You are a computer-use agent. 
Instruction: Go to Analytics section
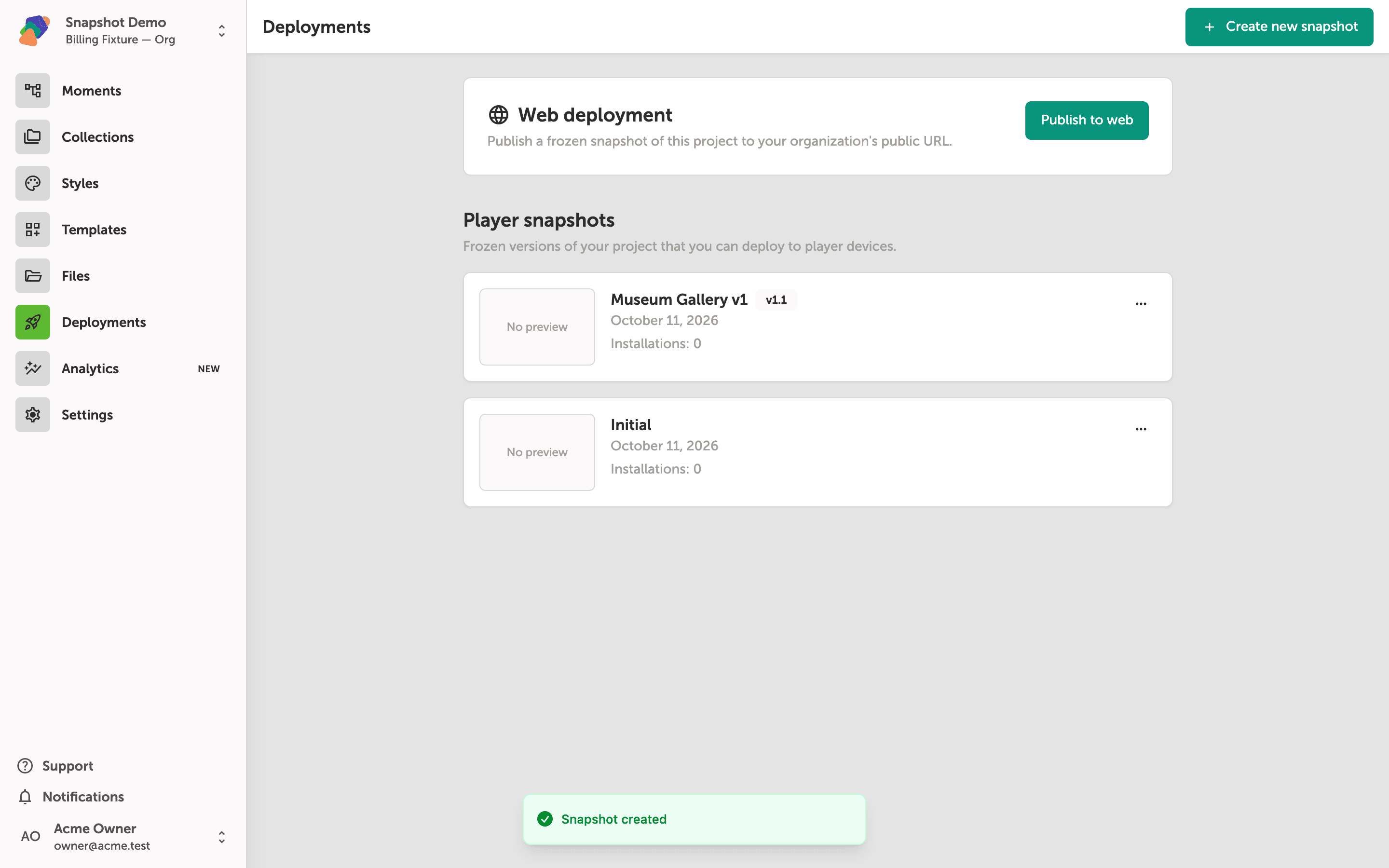(x=90, y=368)
